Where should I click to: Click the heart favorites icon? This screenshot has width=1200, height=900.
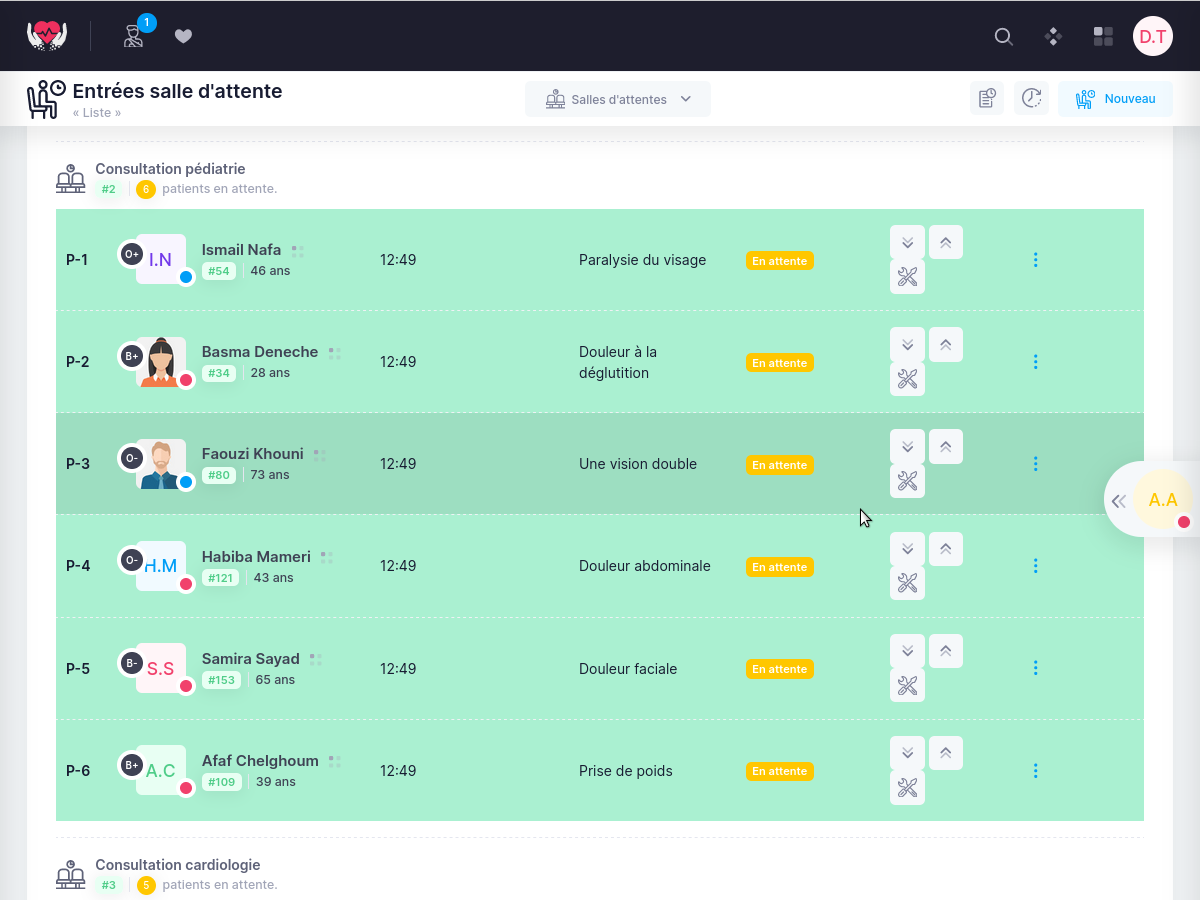coord(183,37)
